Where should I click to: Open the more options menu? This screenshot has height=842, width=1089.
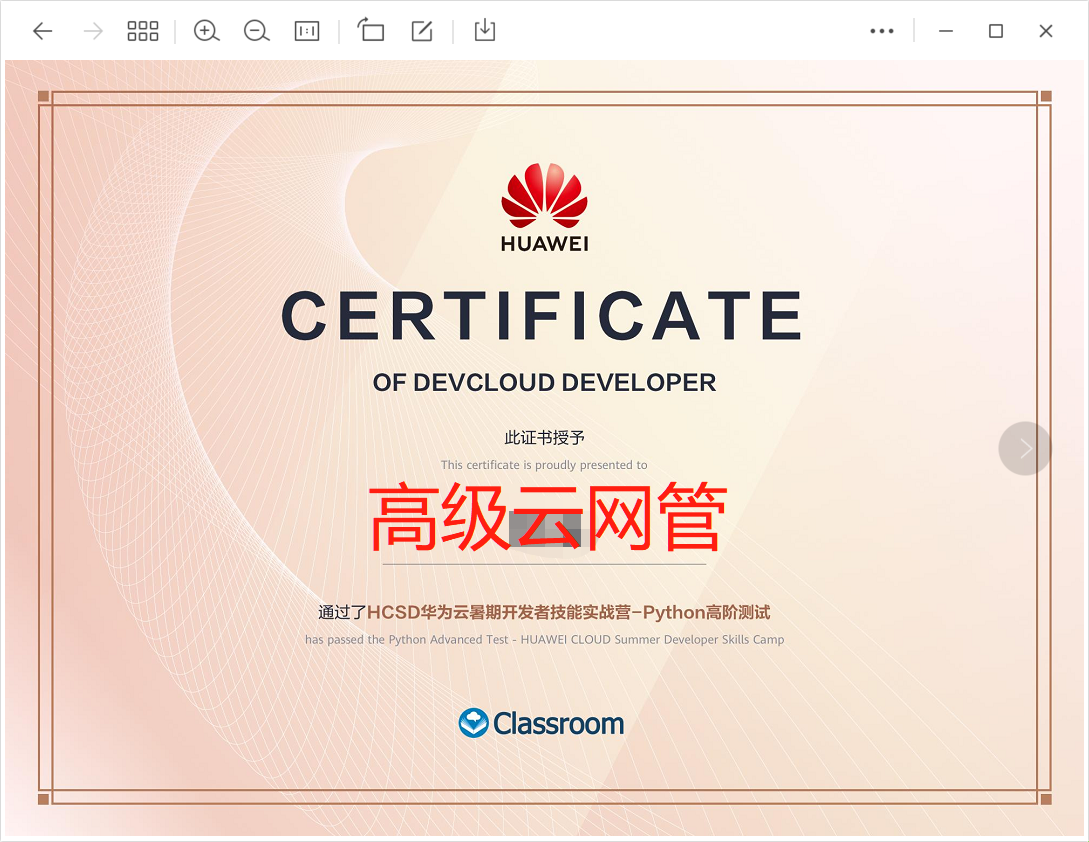click(x=882, y=31)
